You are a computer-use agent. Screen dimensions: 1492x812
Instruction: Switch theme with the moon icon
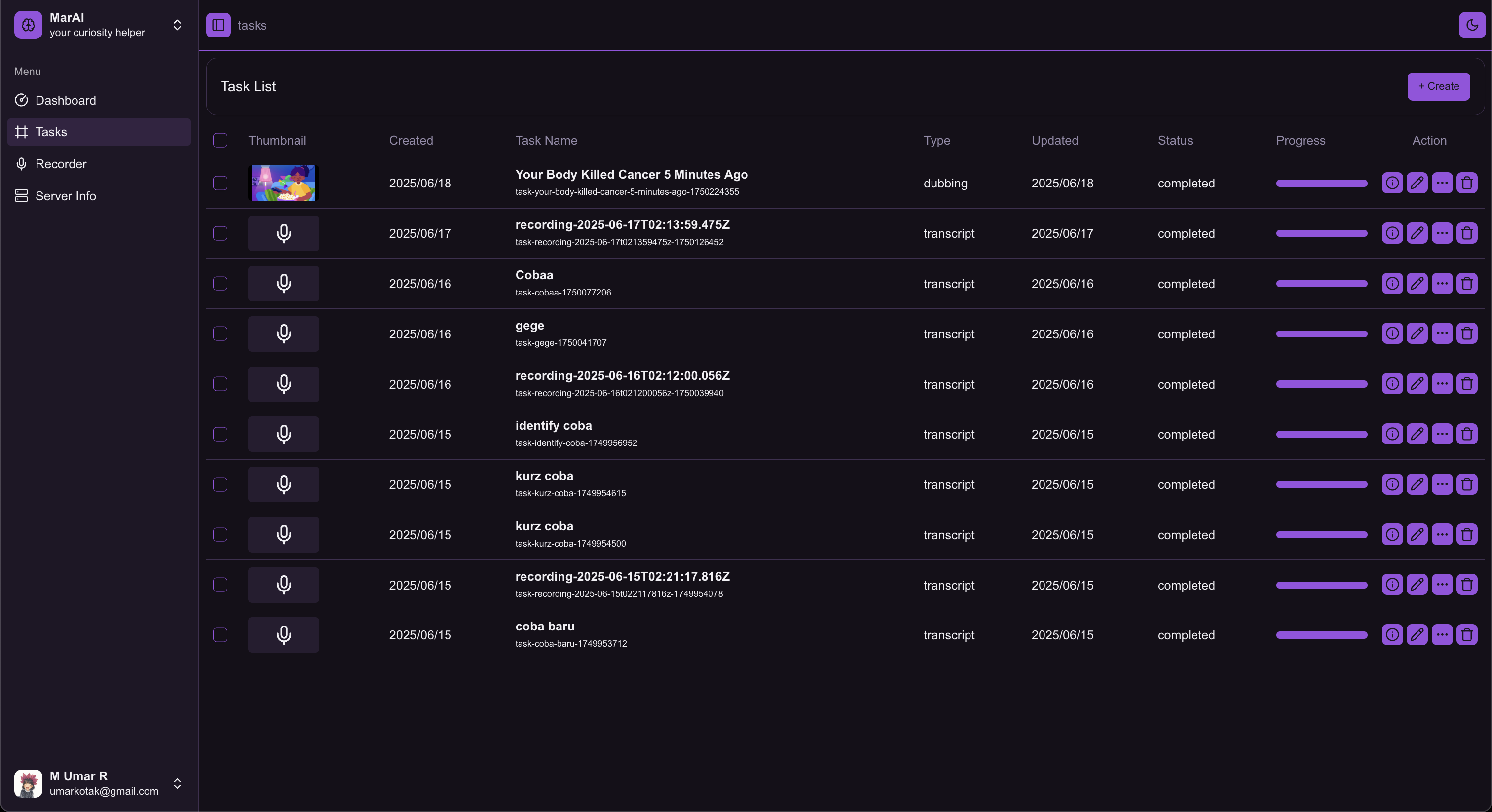click(1472, 25)
